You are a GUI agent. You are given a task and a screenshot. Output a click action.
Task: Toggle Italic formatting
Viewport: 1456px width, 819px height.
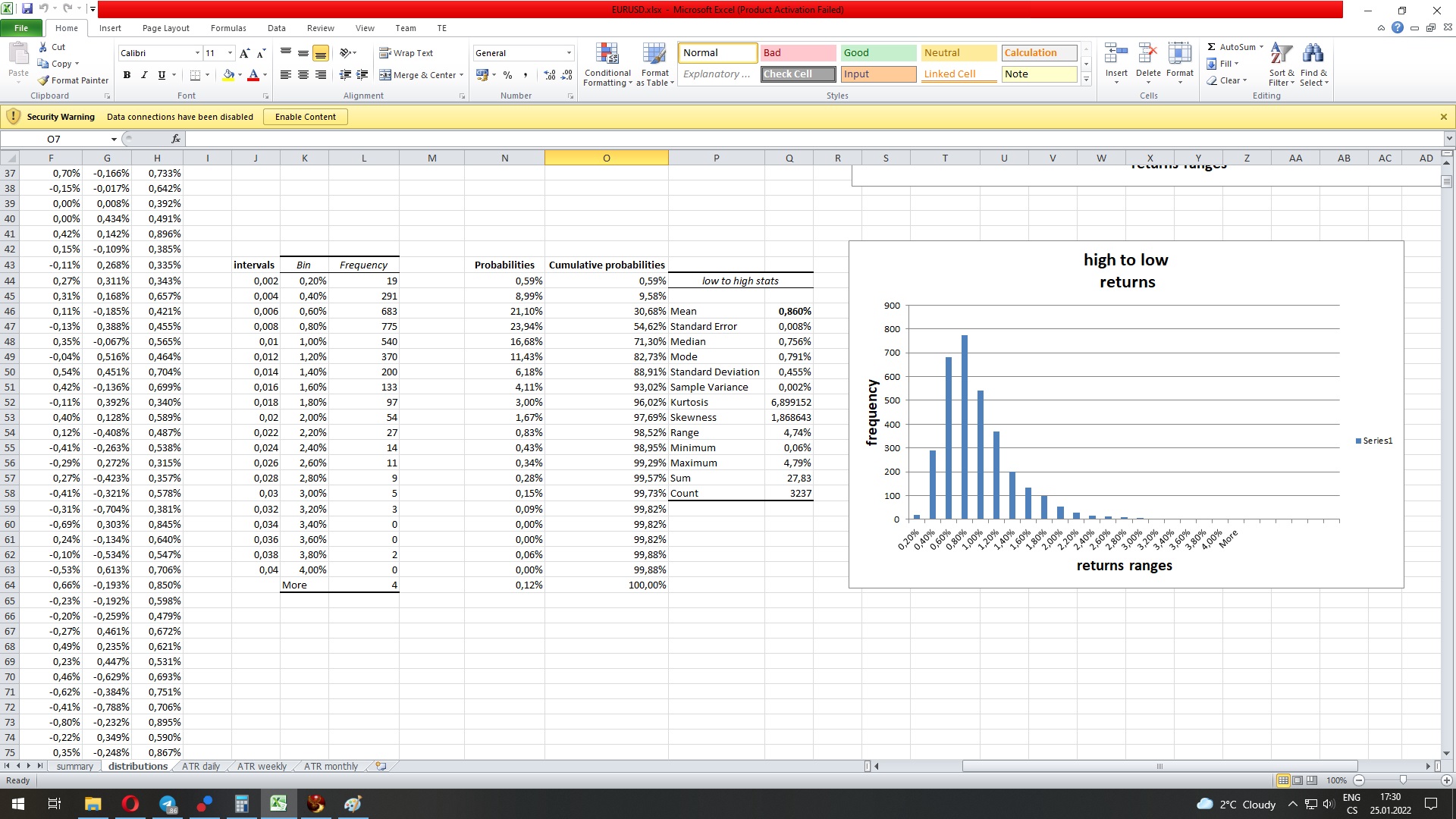click(144, 75)
